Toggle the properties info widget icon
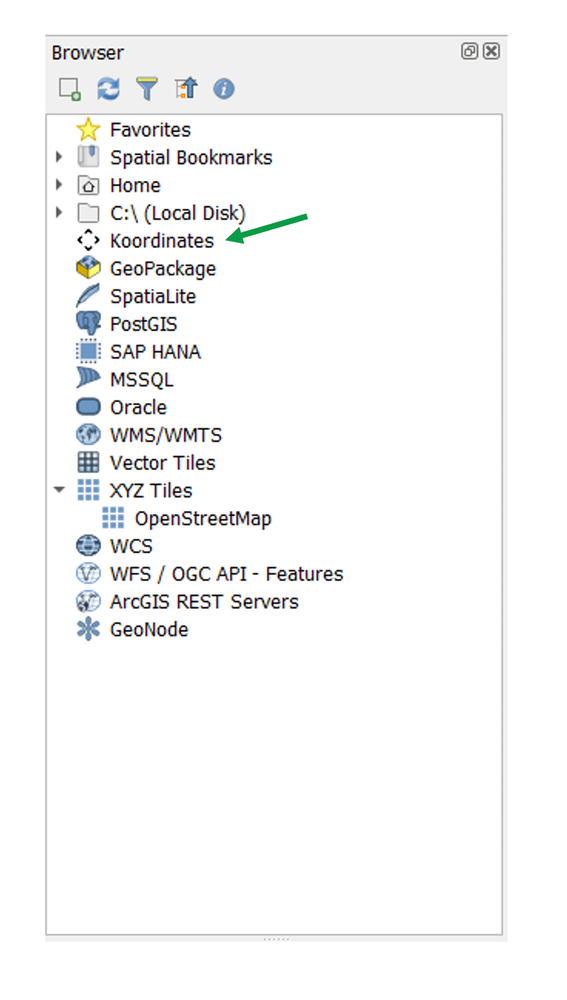The width and height of the screenshot is (567, 1000). click(224, 89)
